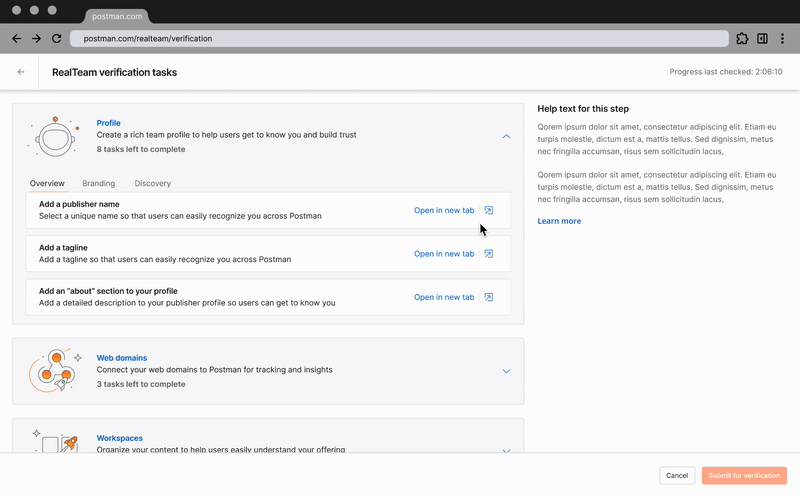This screenshot has height=496, width=800.
Task: Go back with the browser back arrow
Action: 16,38
